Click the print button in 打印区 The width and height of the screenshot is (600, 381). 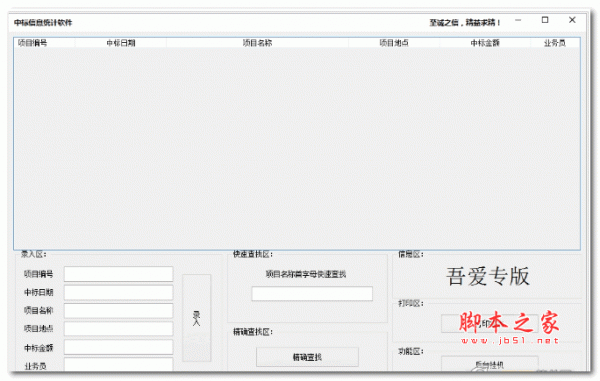[x=489, y=324]
